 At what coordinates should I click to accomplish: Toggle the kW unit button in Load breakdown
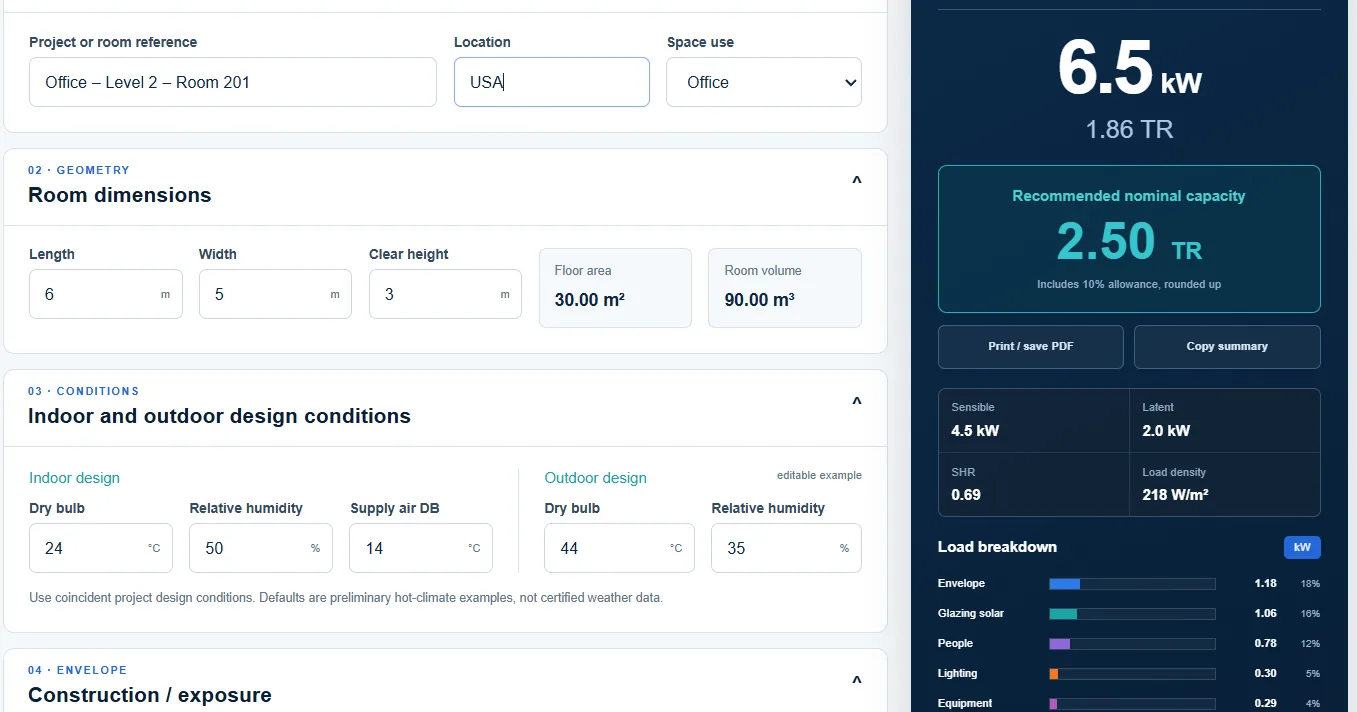(x=1302, y=547)
